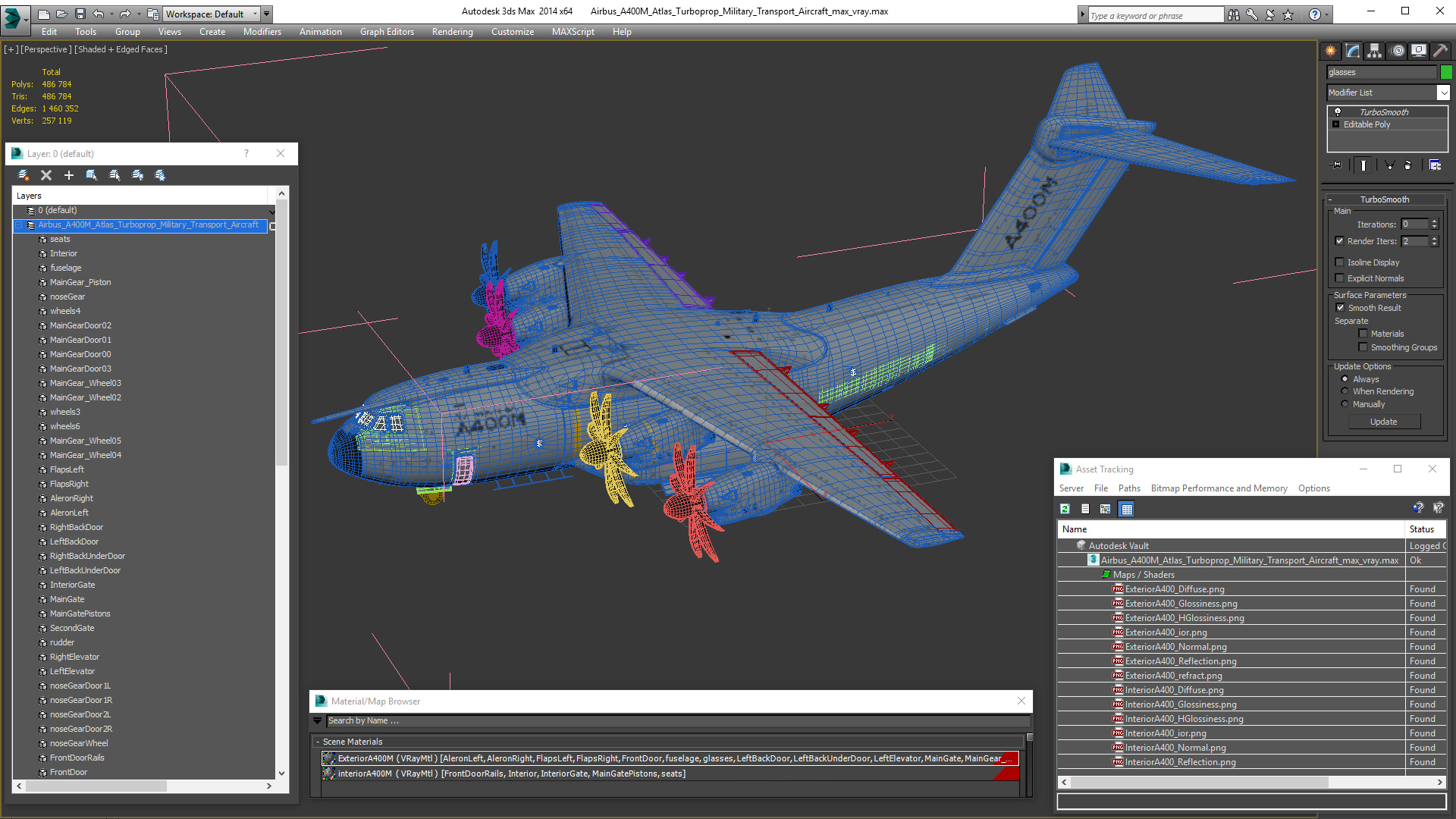1456x819 pixels.
Task: Collapse the Airbus_A400M layer tree node
Action: coord(18,225)
